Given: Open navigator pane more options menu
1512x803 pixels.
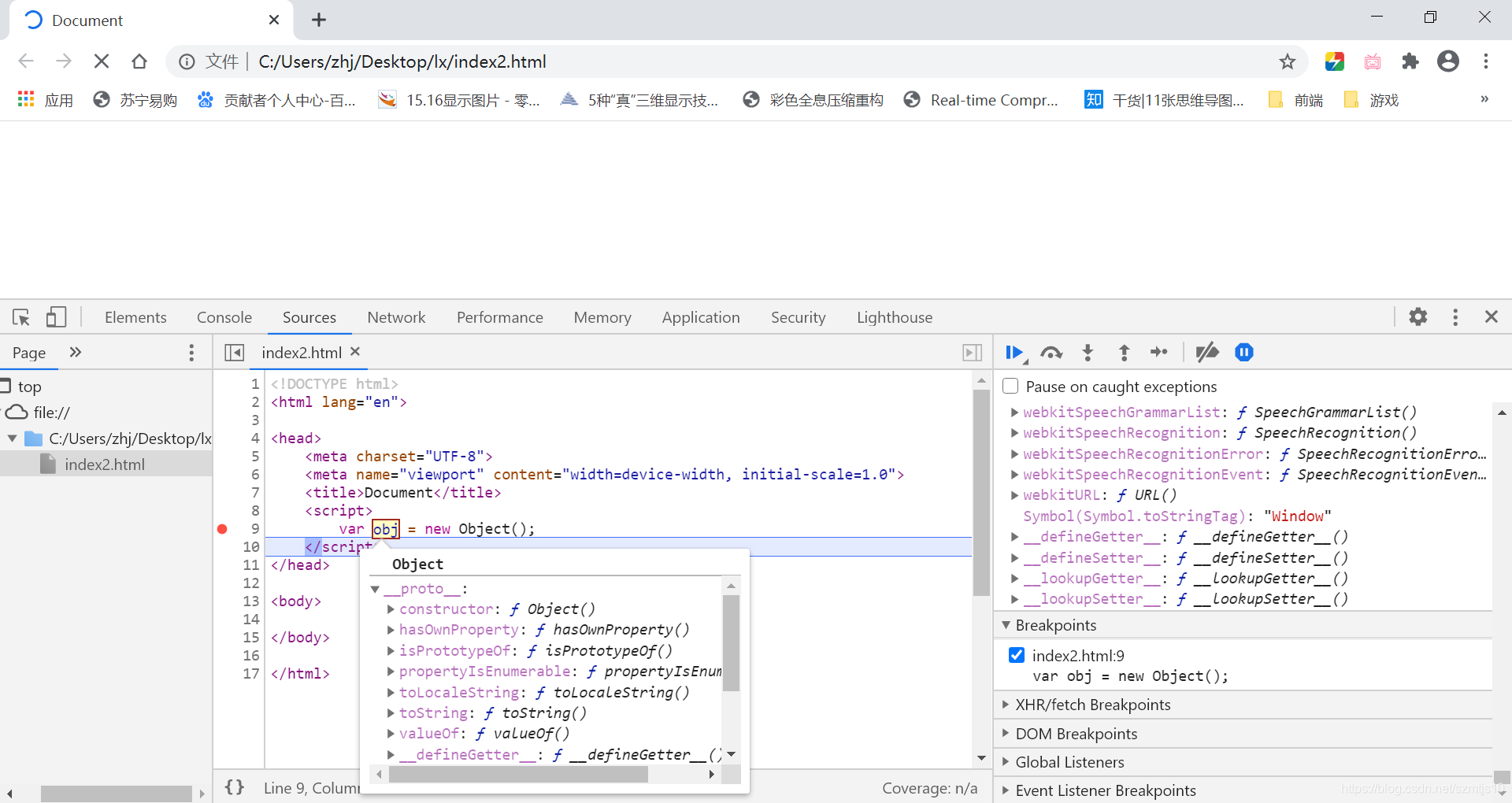Looking at the screenshot, I should 191,353.
